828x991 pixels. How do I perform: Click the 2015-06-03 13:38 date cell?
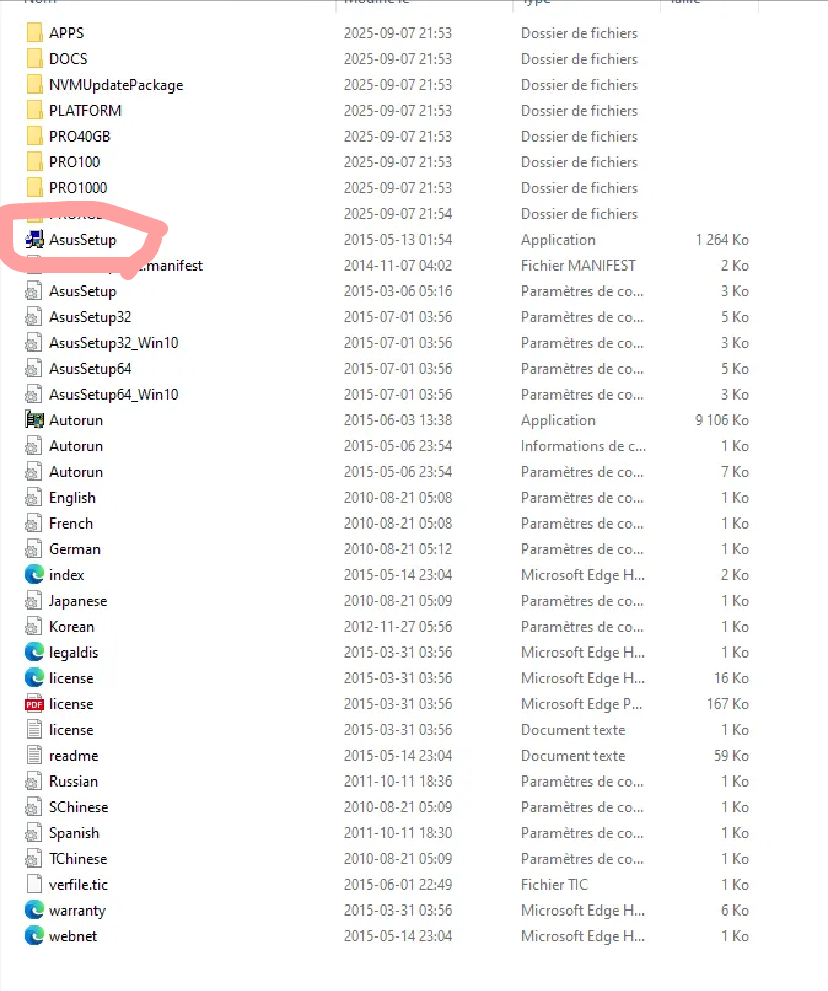398,420
